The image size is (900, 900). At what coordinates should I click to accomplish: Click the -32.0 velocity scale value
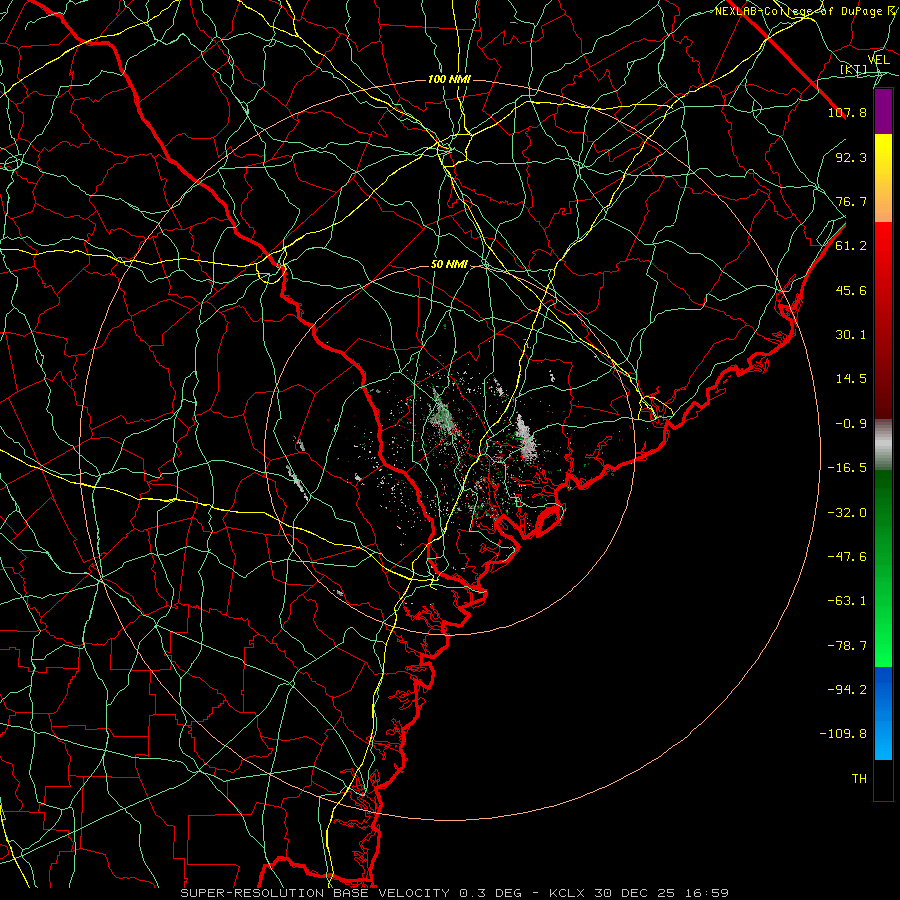click(847, 513)
